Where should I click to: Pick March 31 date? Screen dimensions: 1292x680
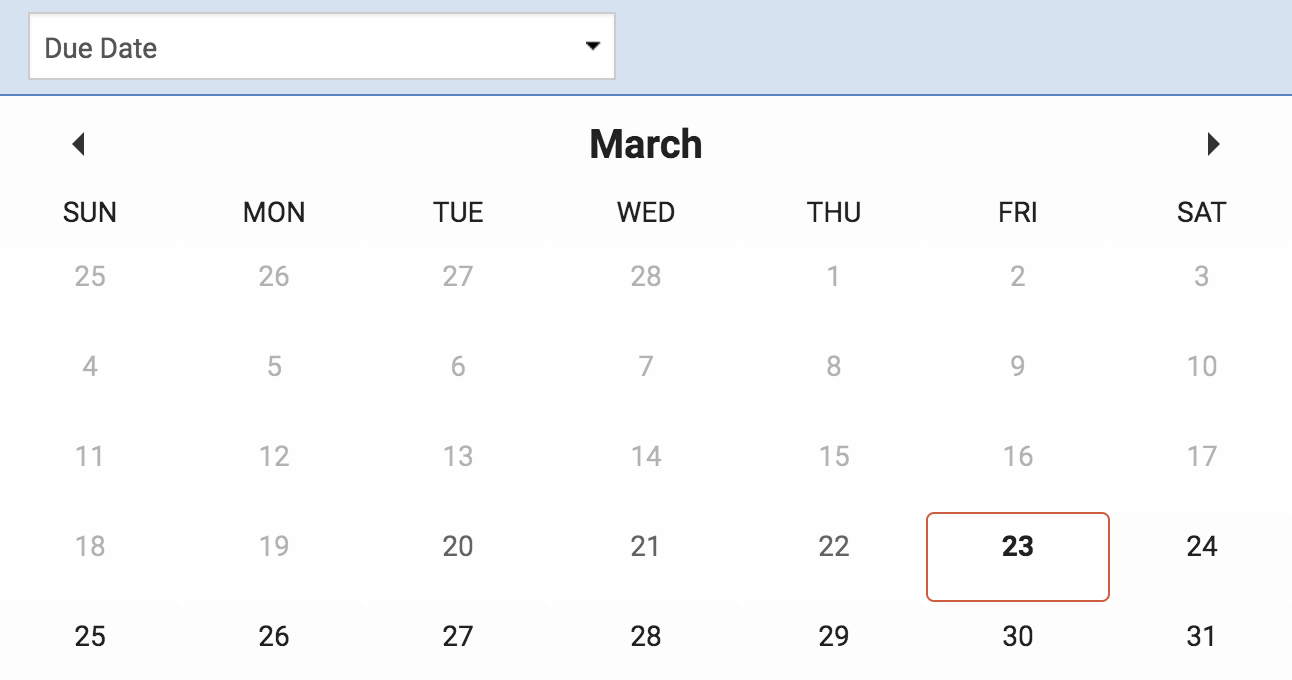[1202, 636]
